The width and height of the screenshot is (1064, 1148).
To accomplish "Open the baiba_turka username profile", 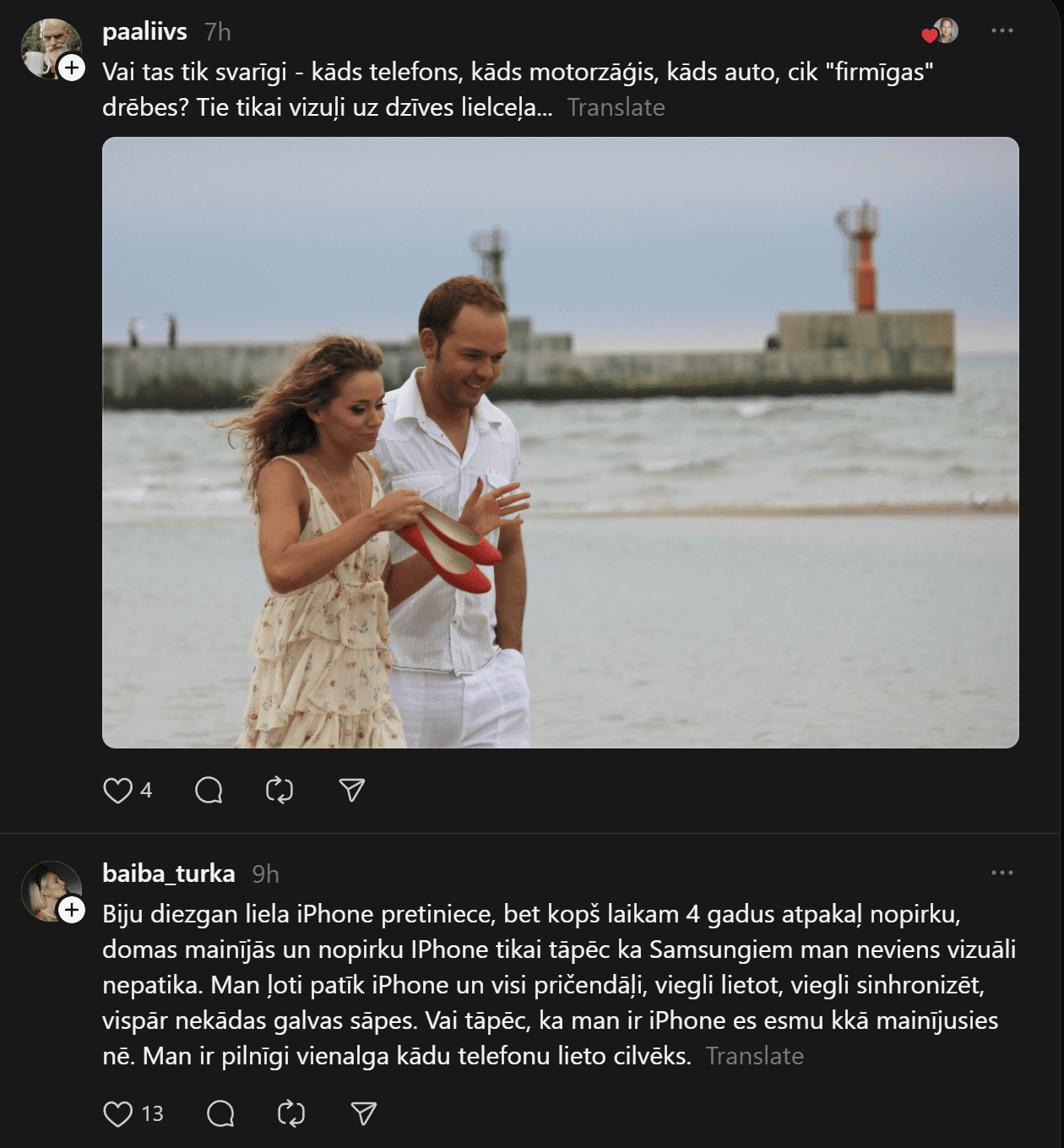I will 168,873.
